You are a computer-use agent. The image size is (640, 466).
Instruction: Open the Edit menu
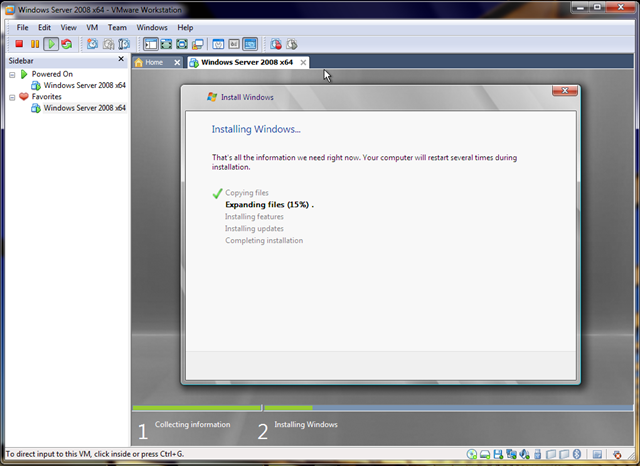[44, 27]
